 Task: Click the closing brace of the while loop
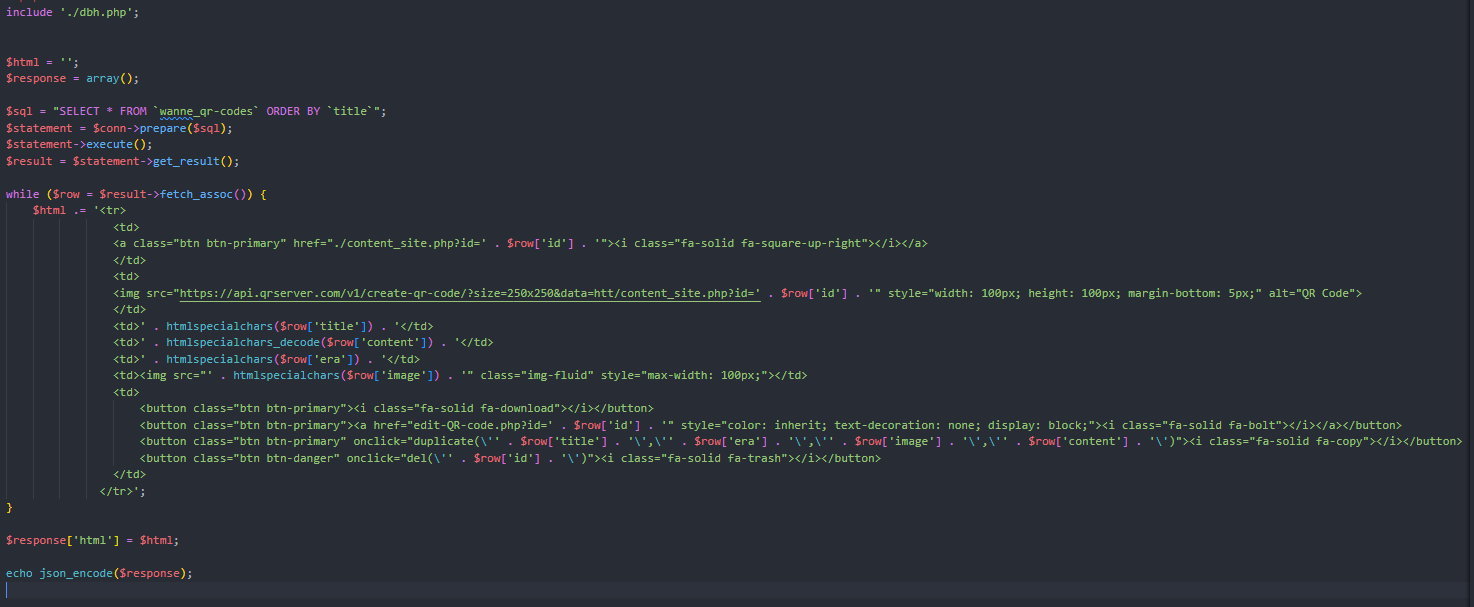click(x=7, y=506)
